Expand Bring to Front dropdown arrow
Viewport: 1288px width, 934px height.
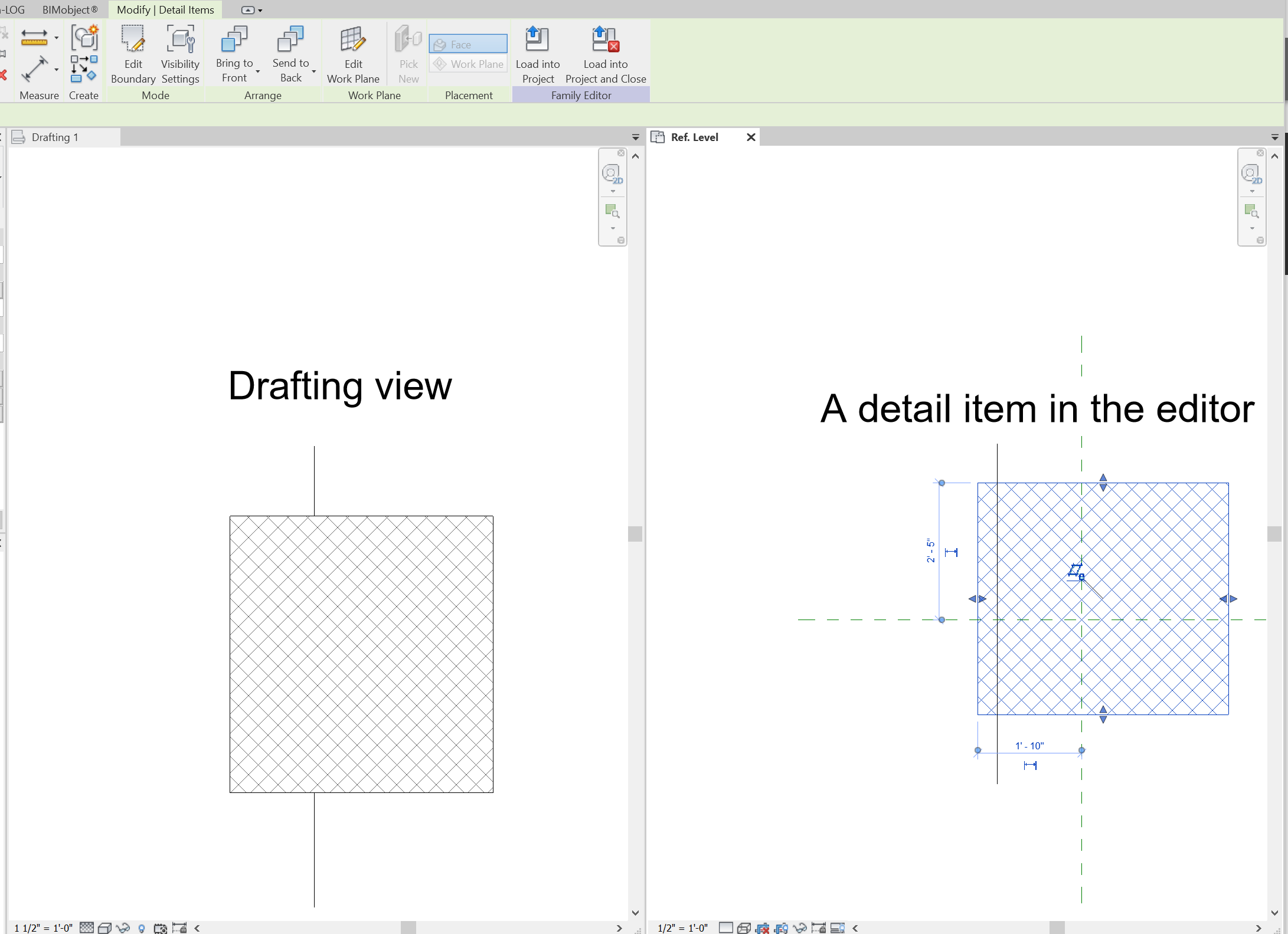[x=258, y=71]
